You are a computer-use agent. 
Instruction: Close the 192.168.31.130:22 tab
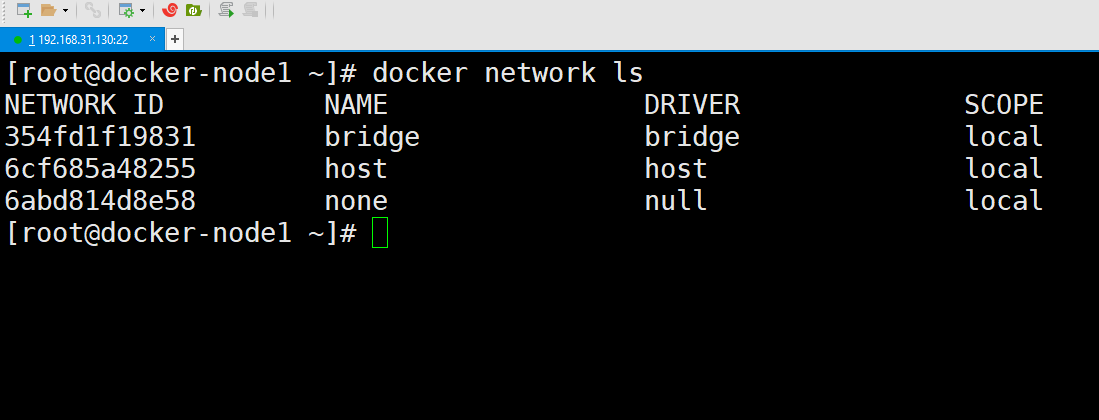pyautogui.click(x=153, y=39)
